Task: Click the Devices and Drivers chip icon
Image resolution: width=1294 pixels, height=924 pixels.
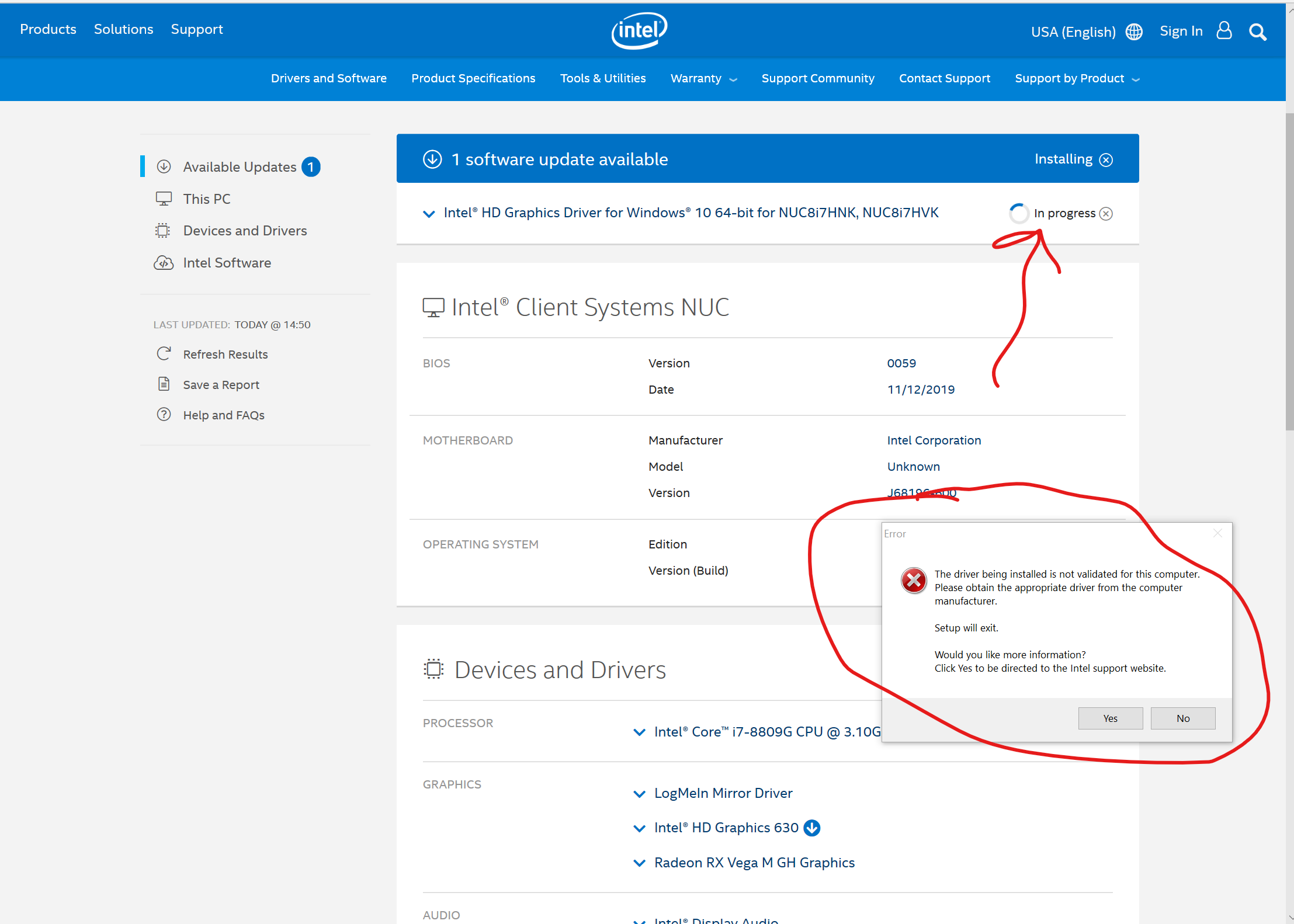Action: 163,230
